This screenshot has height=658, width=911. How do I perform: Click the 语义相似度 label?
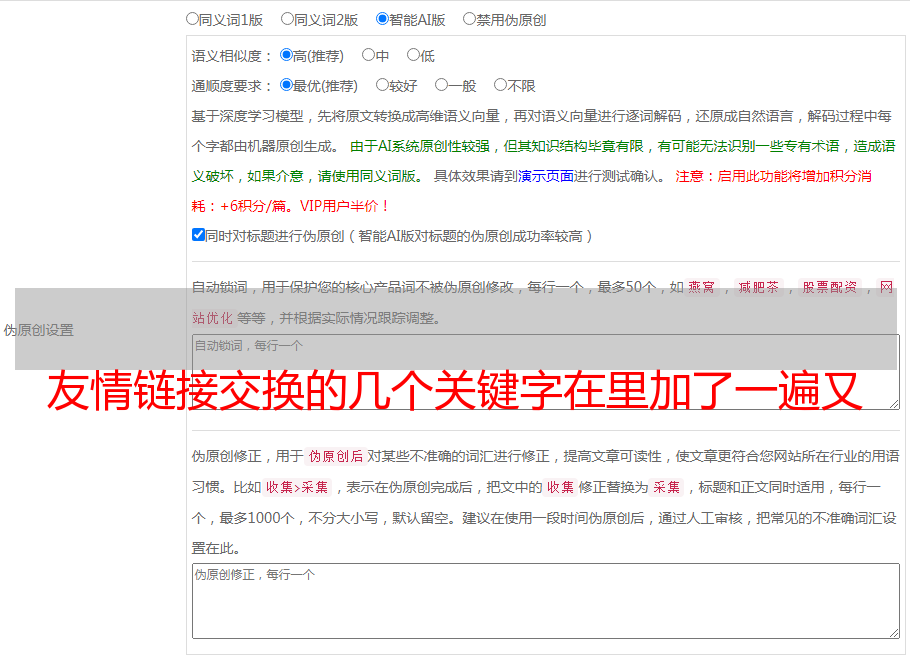click(232, 56)
